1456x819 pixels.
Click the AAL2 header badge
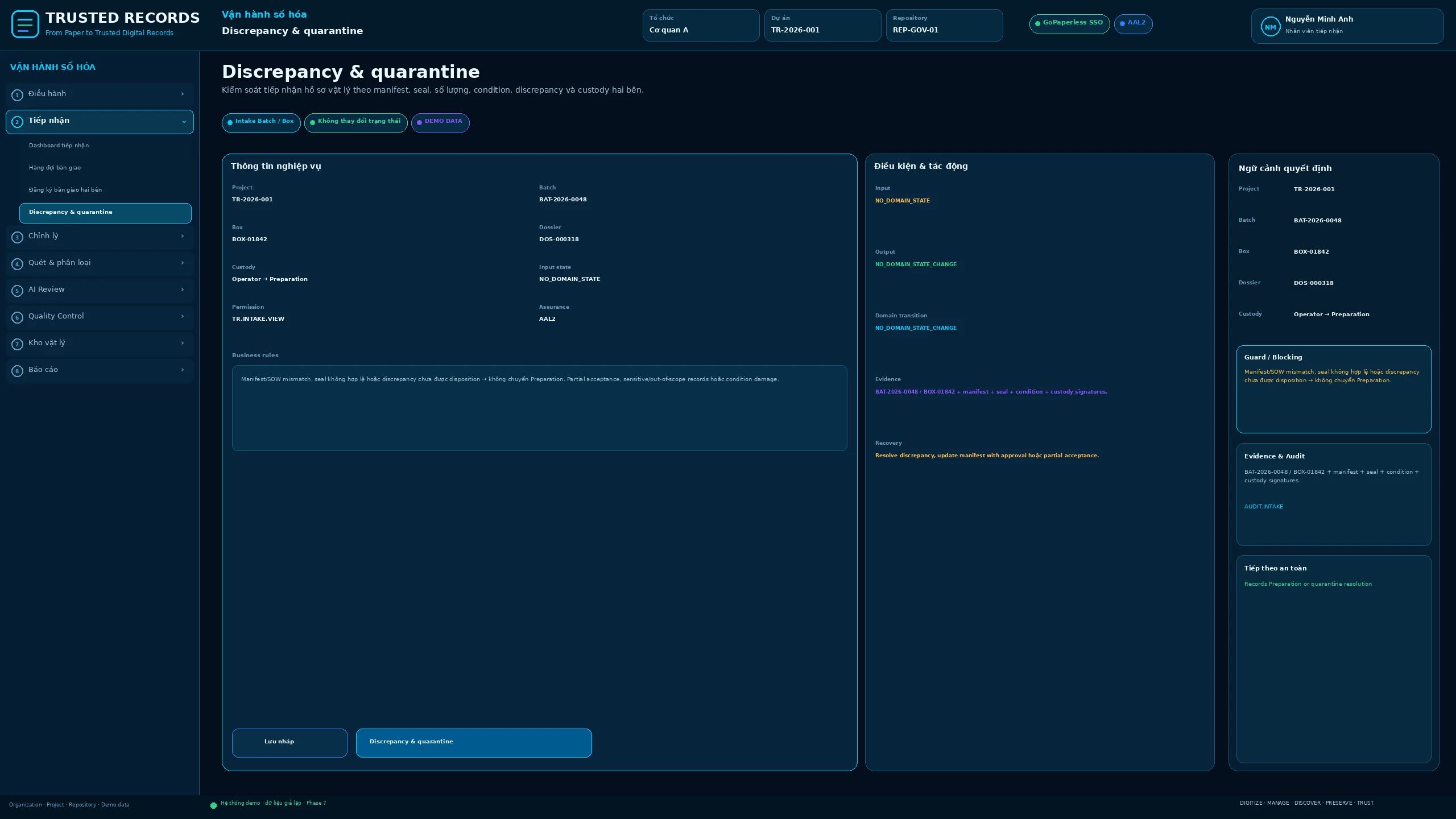click(1133, 24)
